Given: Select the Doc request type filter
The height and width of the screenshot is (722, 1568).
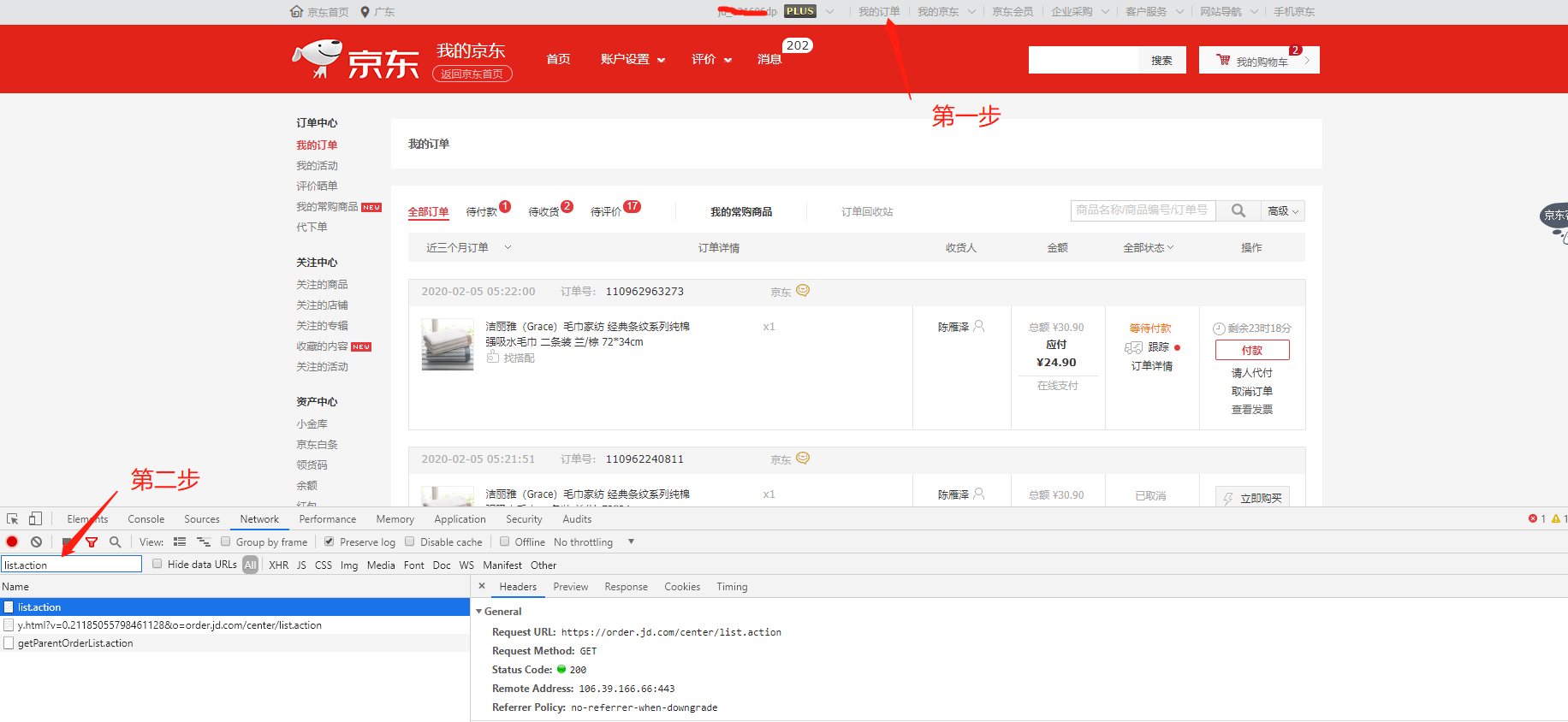Looking at the screenshot, I should [x=442, y=565].
